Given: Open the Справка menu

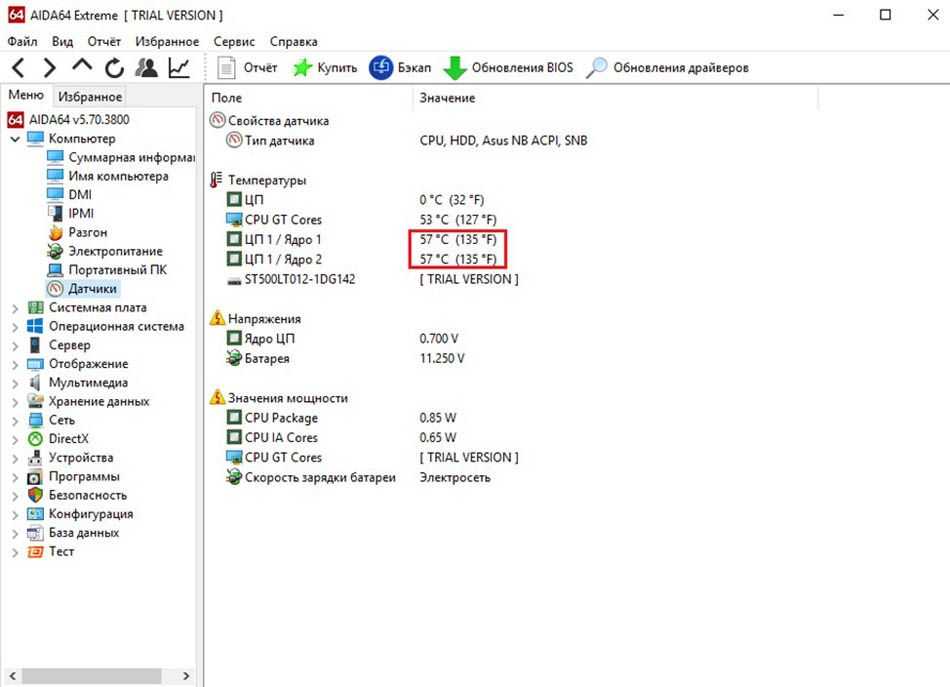Looking at the screenshot, I should coord(294,41).
